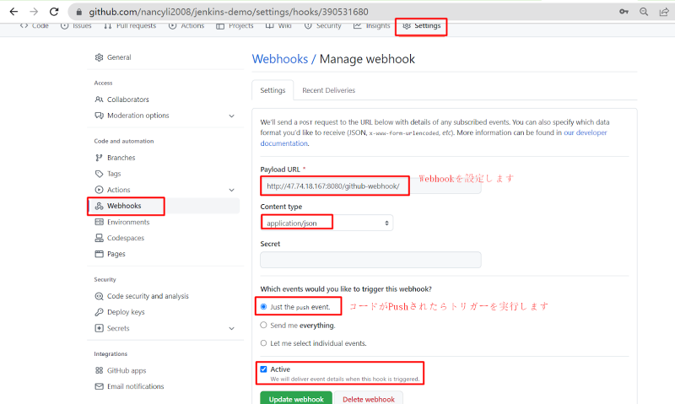Viewport: 675px width, 404px height.
Task: Expand the Actions chevron in sidebar
Action: (x=232, y=190)
